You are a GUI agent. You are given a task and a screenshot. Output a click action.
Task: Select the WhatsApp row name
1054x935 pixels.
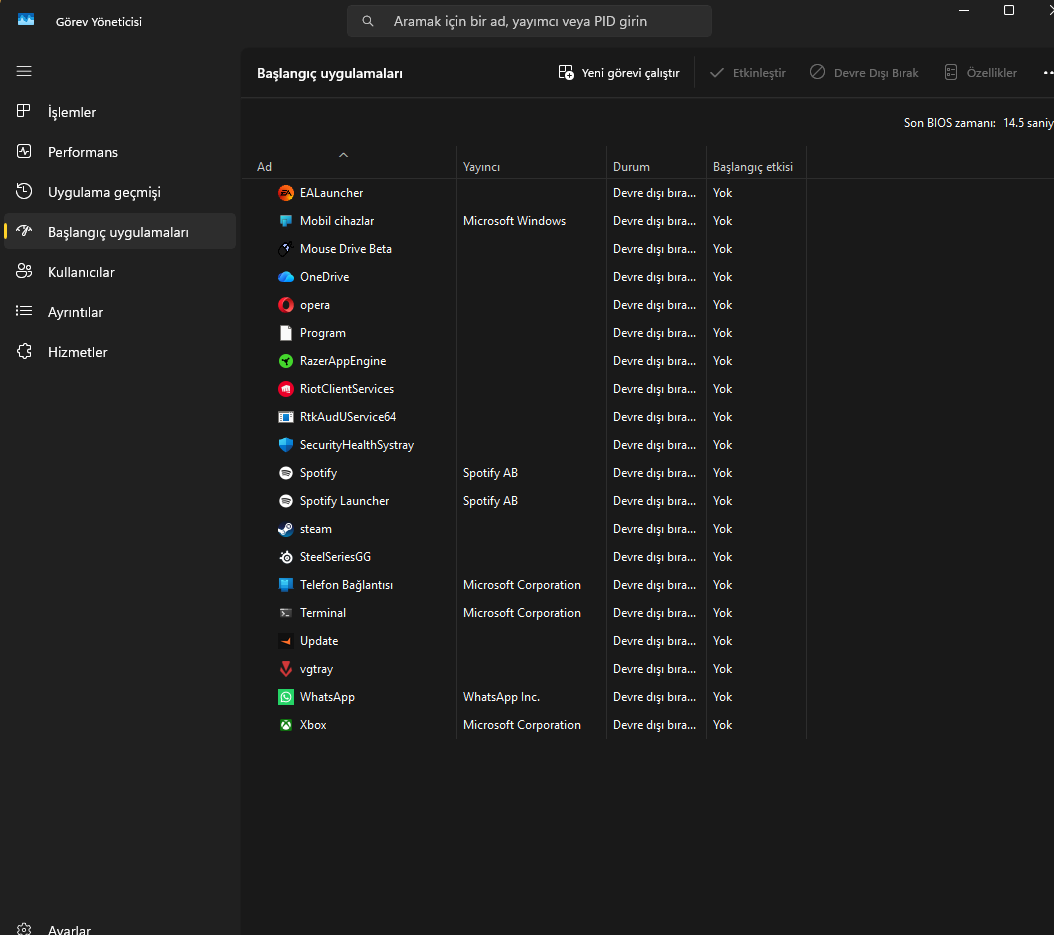327,697
